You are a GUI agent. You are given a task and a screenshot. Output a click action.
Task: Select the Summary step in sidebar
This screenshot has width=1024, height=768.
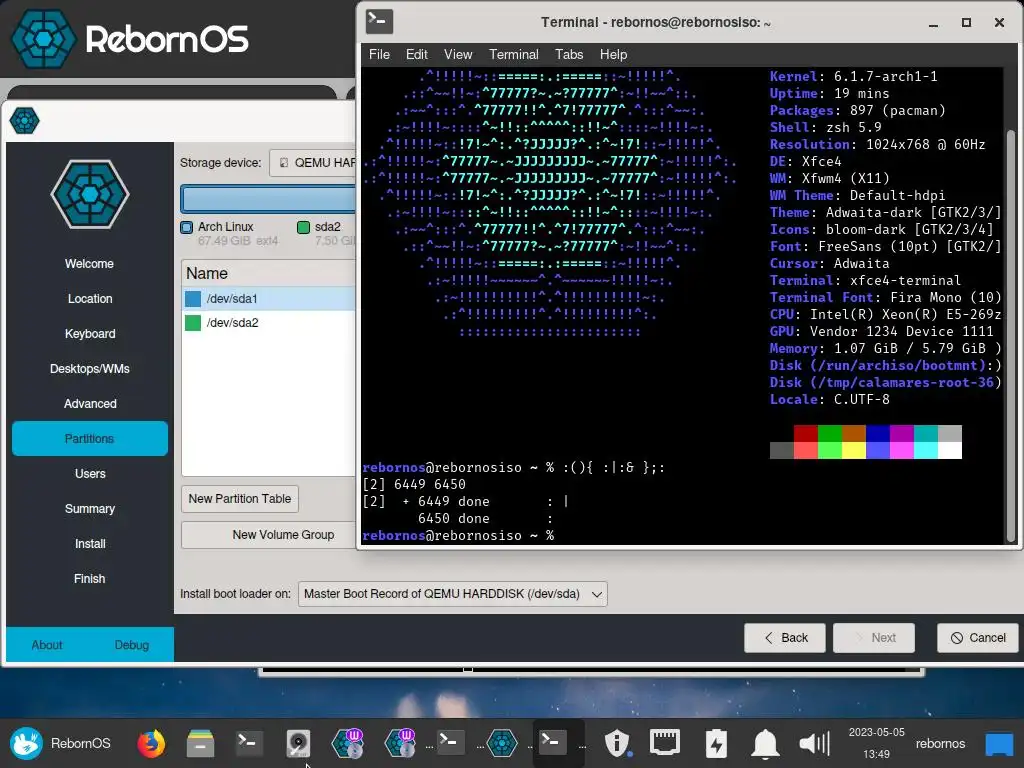(89, 509)
